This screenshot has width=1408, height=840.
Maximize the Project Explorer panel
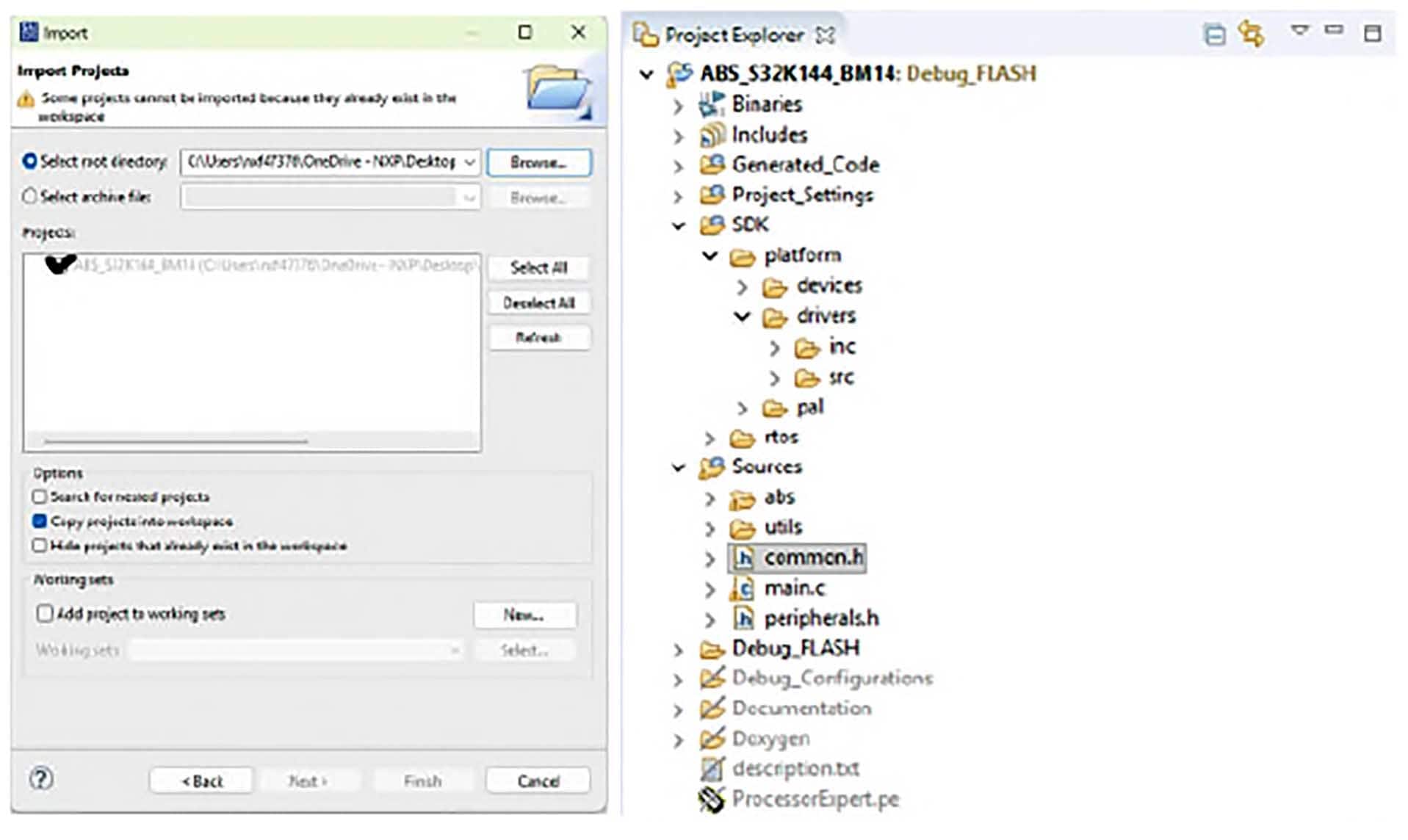tap(1371, 33)
